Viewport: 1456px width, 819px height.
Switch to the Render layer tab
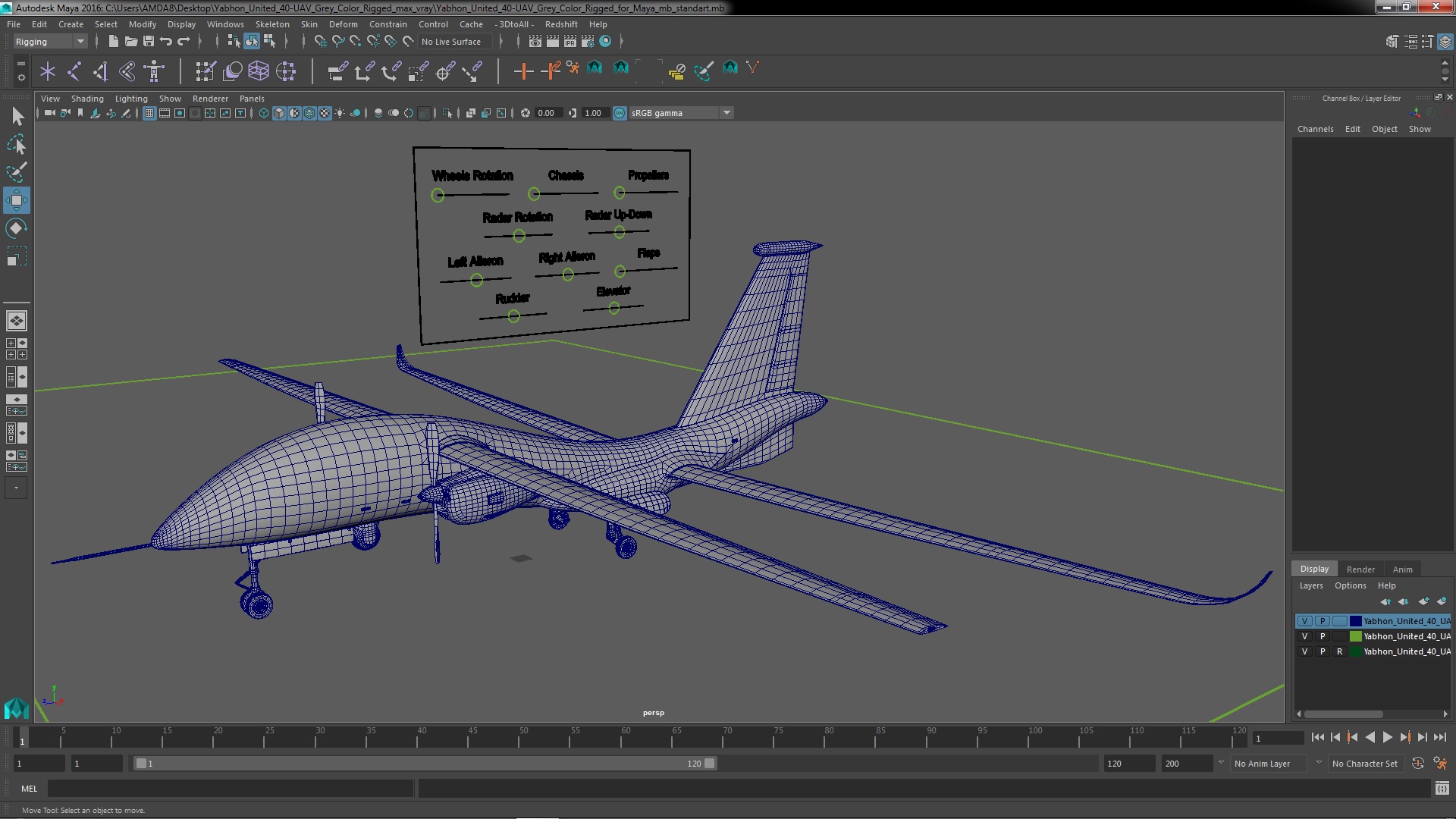[x=1360, y=570]
